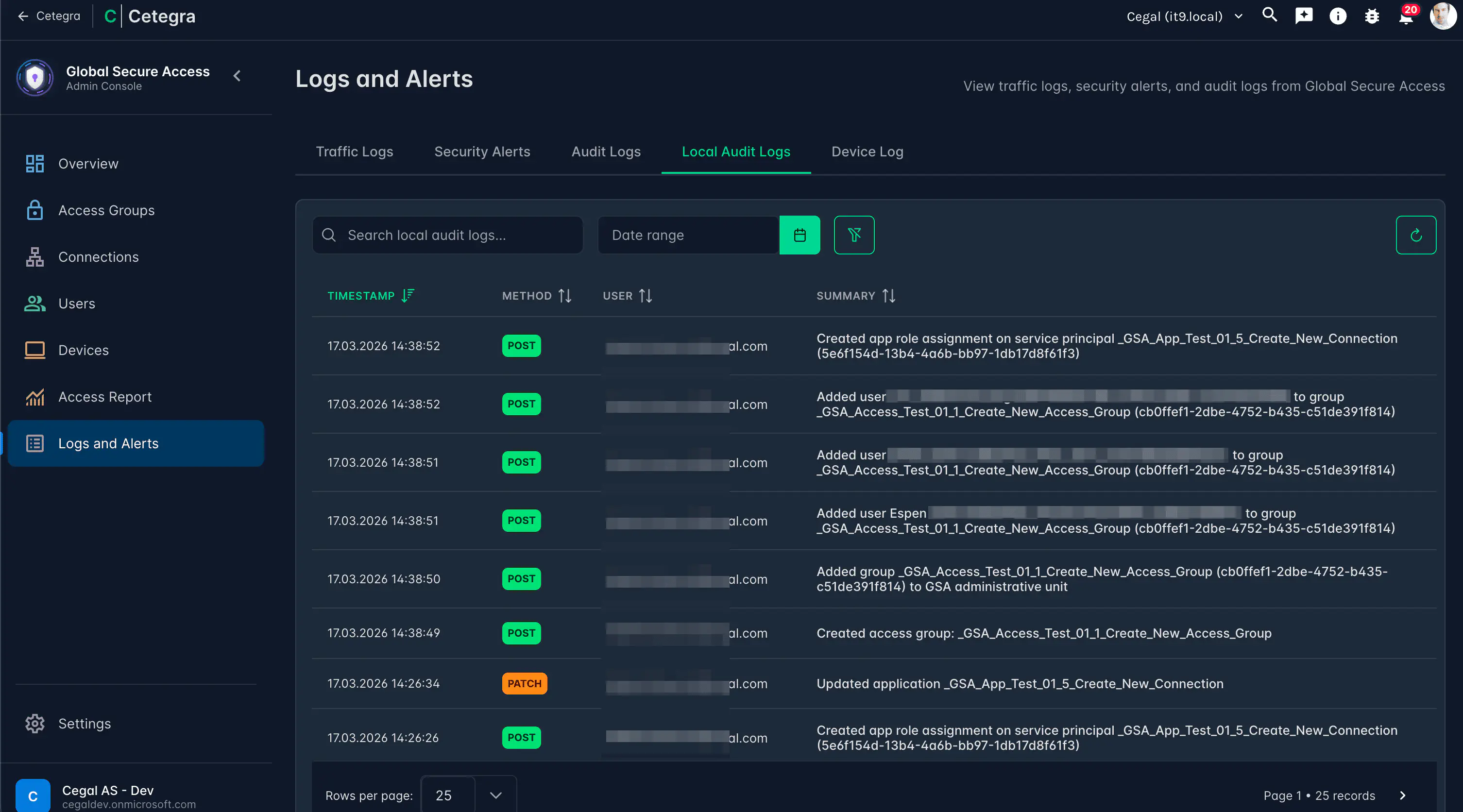Click the SUMMARY column sort arrows
The image size is (1463, 812).
pyautogui.click(x=889, y=296)
